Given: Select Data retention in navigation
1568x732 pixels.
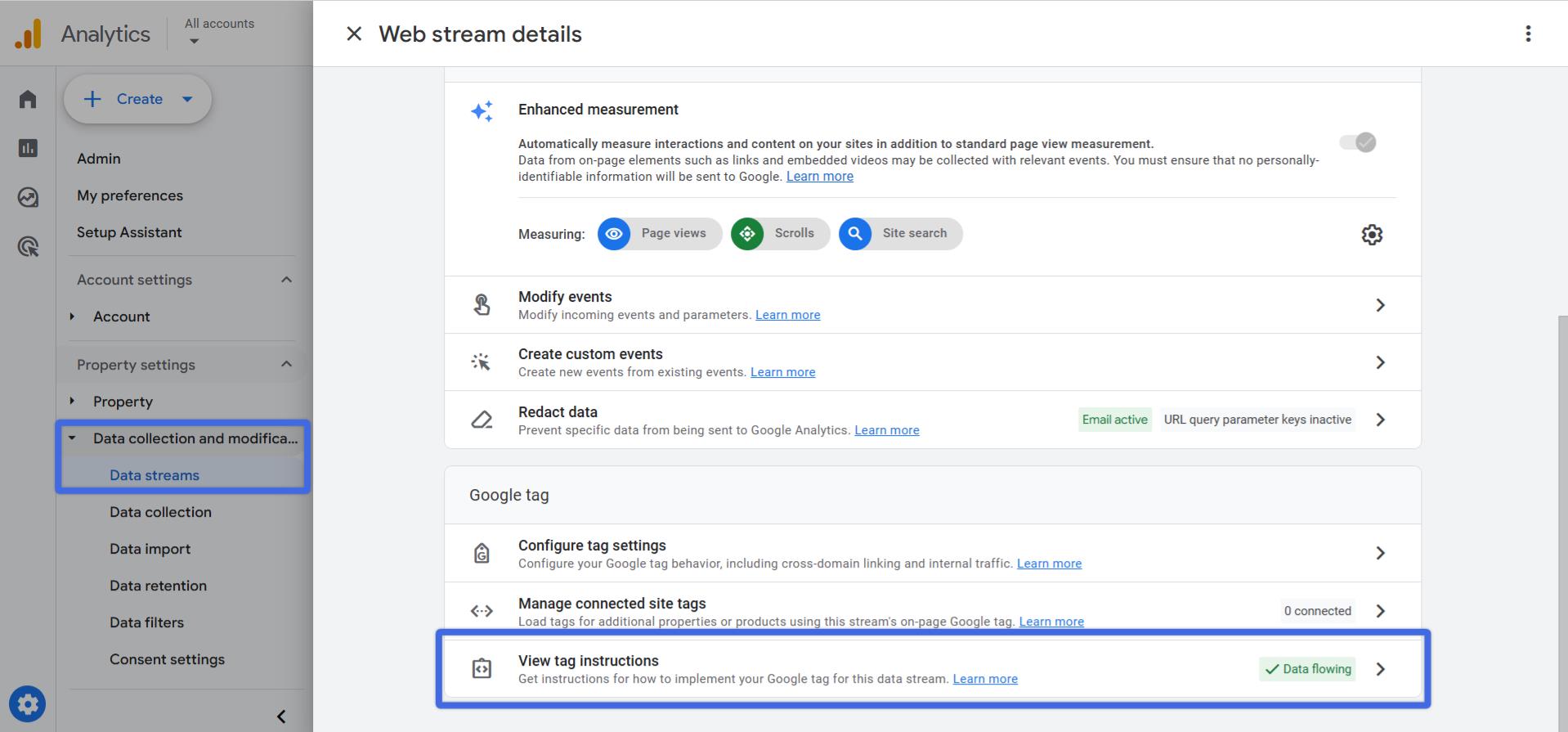Looking at the screenshot, I should pos(158,586).
